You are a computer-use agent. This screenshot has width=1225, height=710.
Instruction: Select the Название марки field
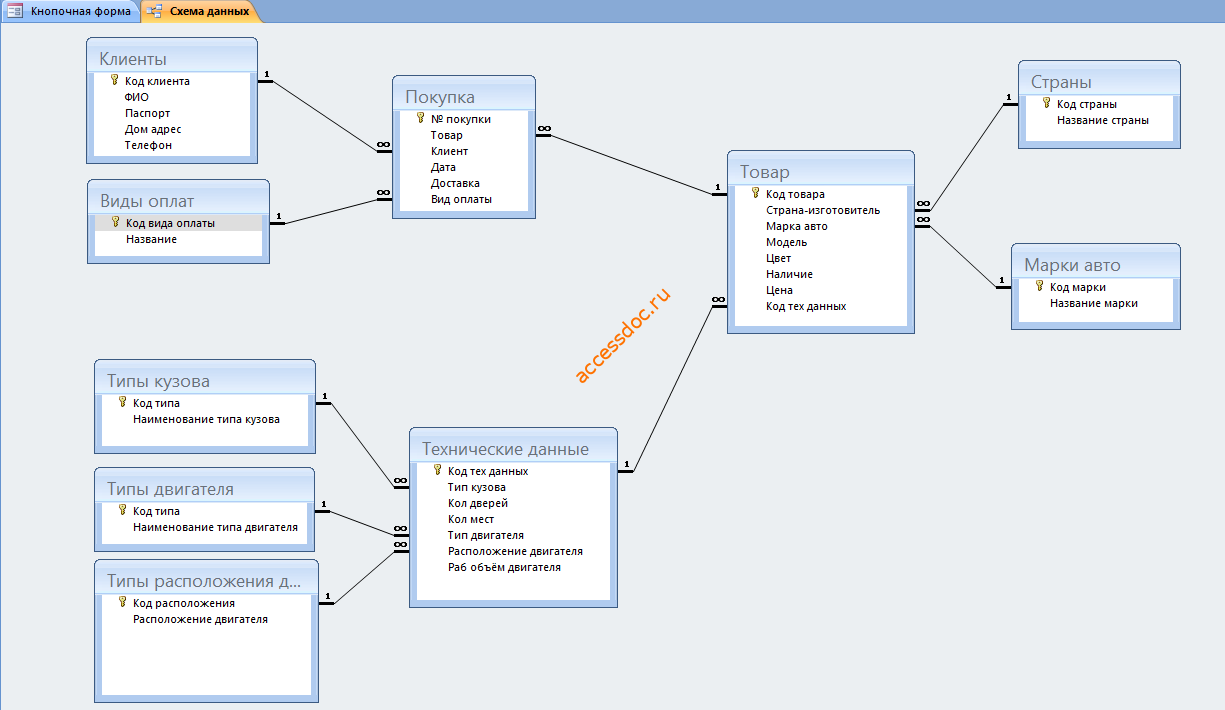[x=1096, y=303]
